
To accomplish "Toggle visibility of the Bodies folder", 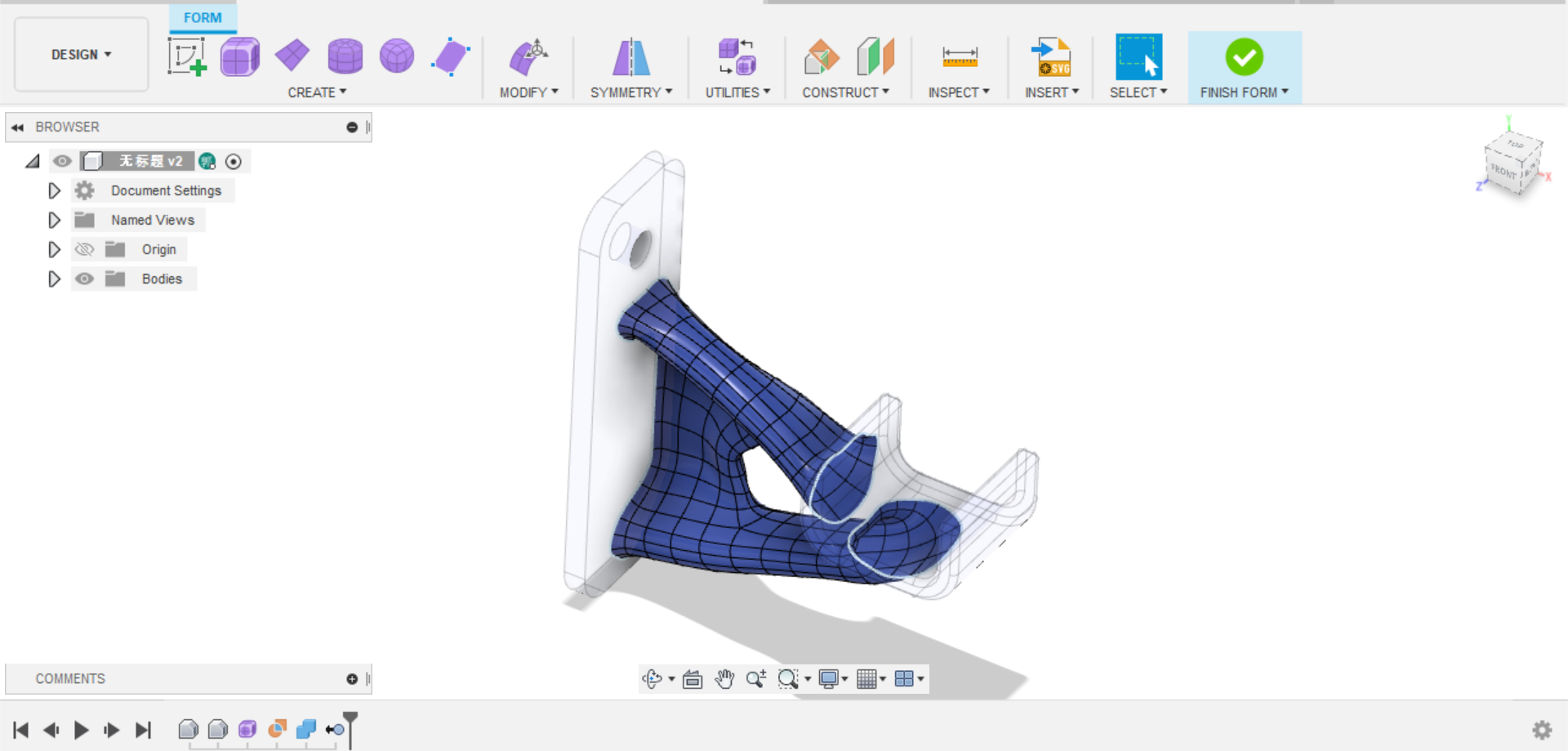I will coord(84,279).
